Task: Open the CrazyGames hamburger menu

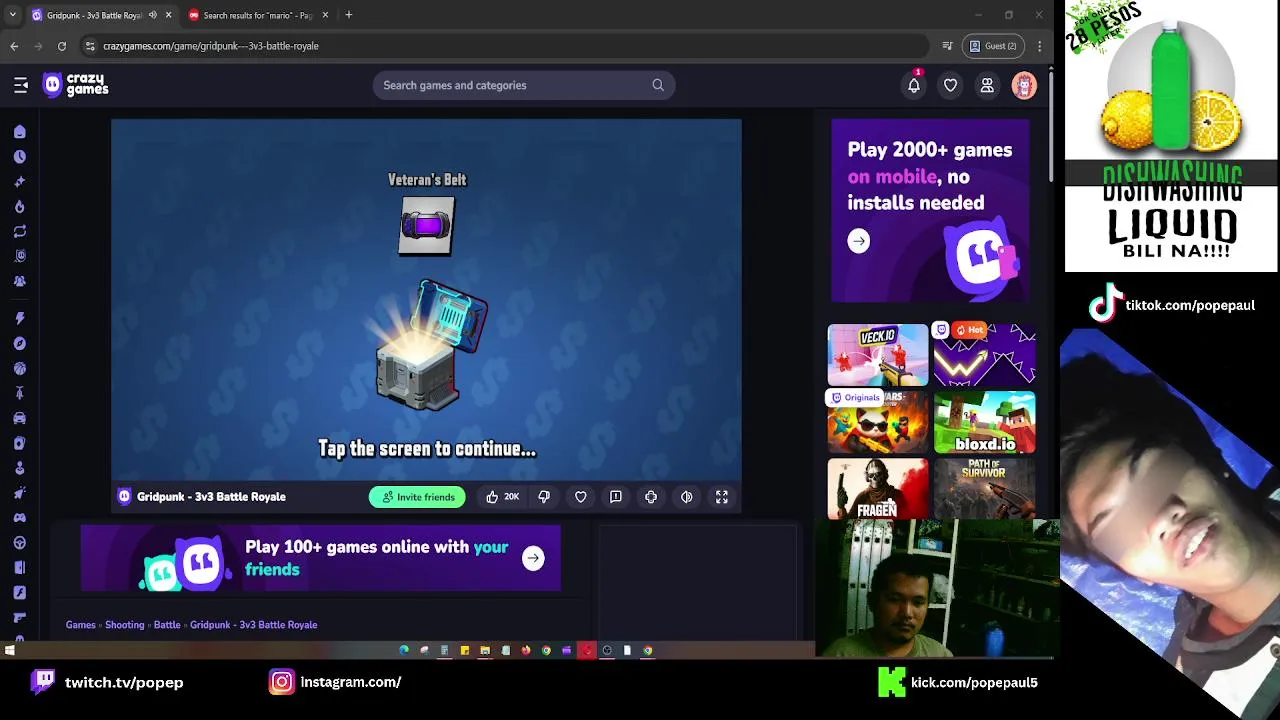Action: (x=21, y=85)
